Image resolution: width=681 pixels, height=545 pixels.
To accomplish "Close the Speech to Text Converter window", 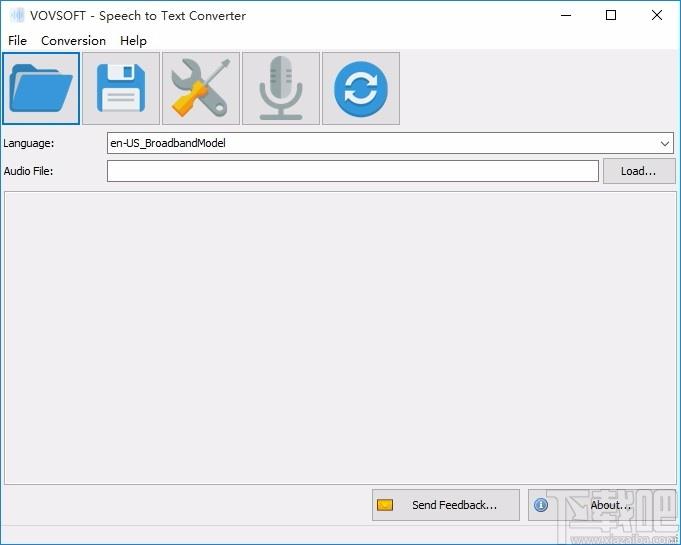I will pyautogui.click(x=657, y=16).
